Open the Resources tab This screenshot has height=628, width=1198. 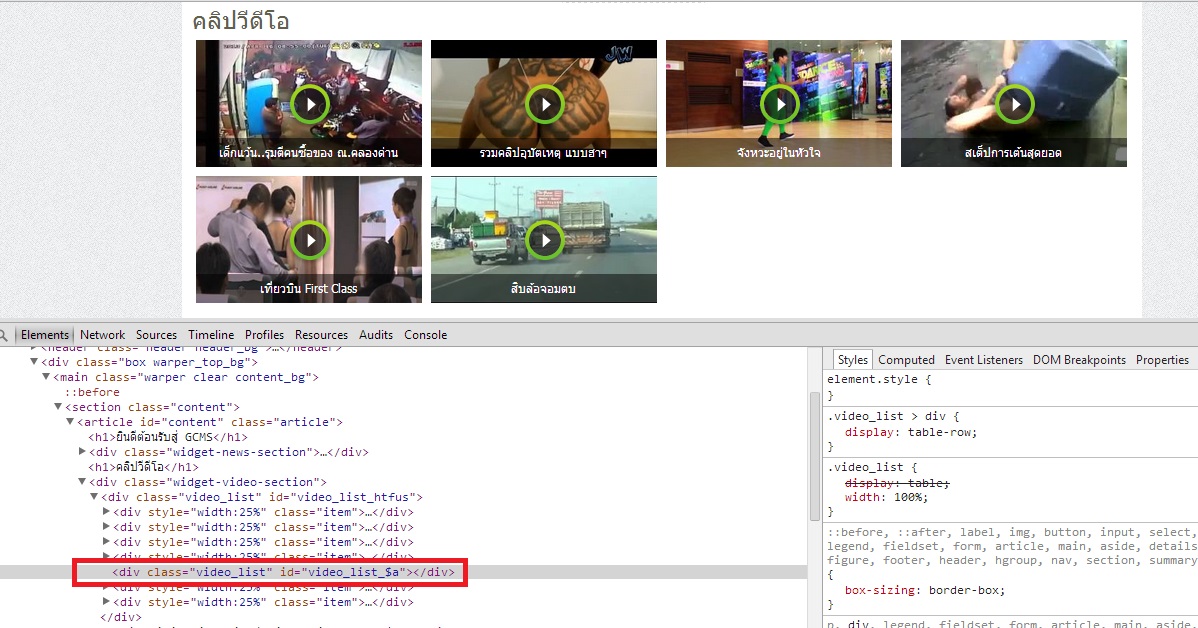pos(321,335)
